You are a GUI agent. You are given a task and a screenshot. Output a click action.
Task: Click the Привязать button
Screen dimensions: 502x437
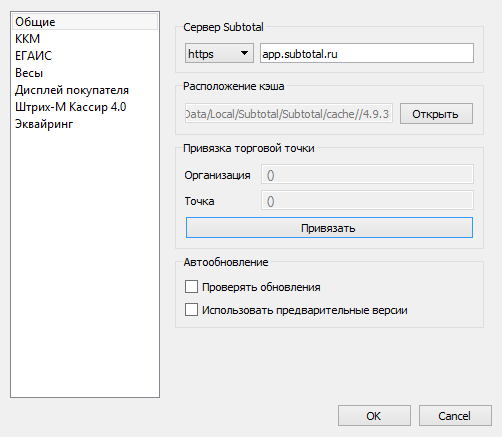tap(329, 228)
